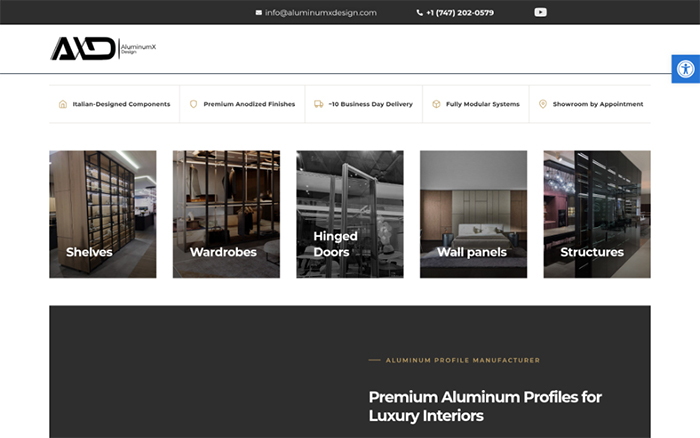This screenshot has width=700, height=438.
Task: Open the YouTube icon in top bar
Action: coord(540,13)
